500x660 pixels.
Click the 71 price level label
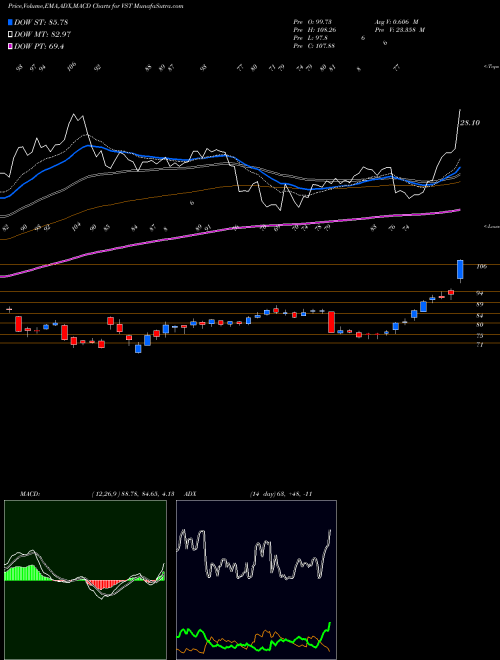pos(480,345)
